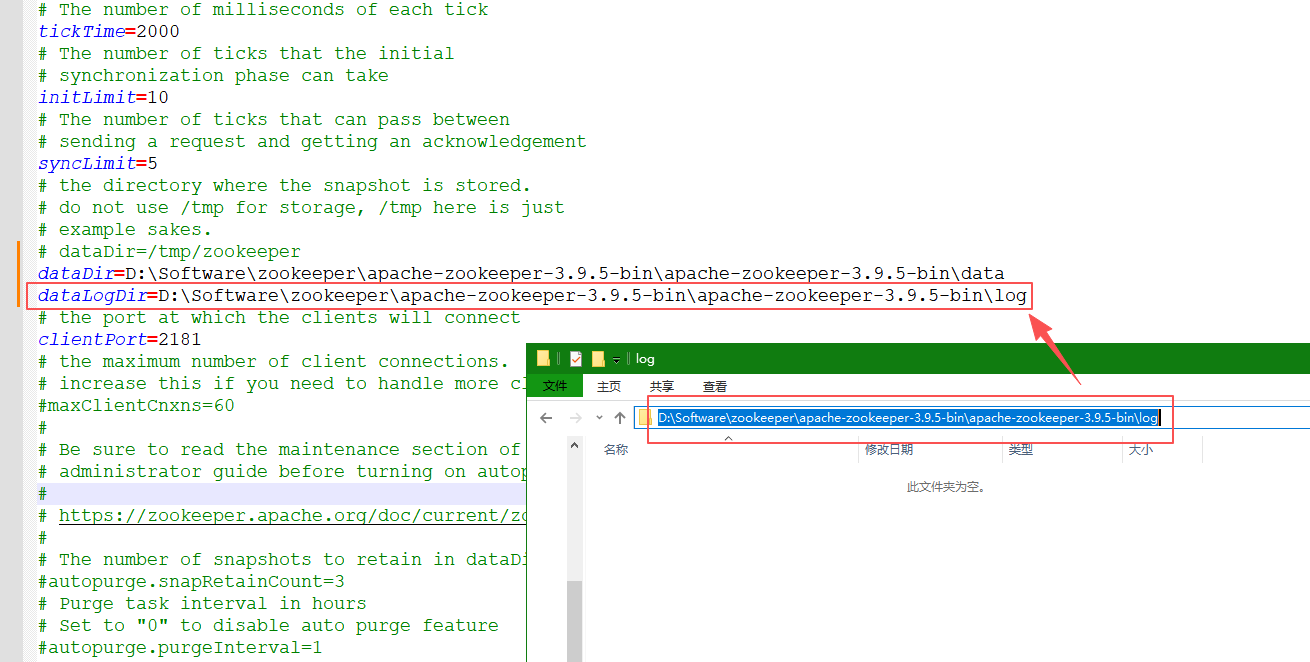Viewport: 1310px width, 662px height.
Task: Click the navigation pane scrollbar thumb
Action: (574, 620)
